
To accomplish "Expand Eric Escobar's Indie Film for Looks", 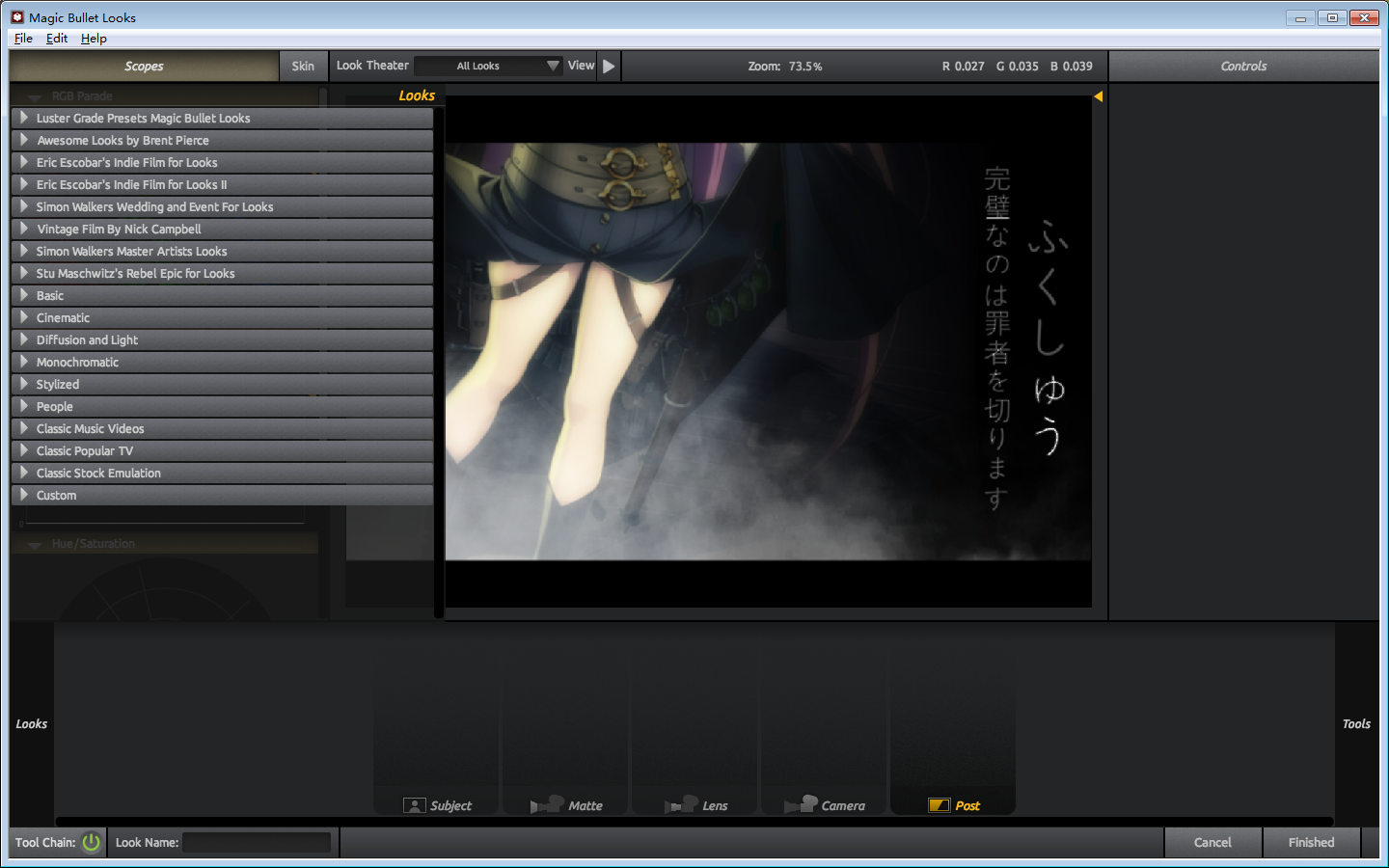I will coord(222,162).
